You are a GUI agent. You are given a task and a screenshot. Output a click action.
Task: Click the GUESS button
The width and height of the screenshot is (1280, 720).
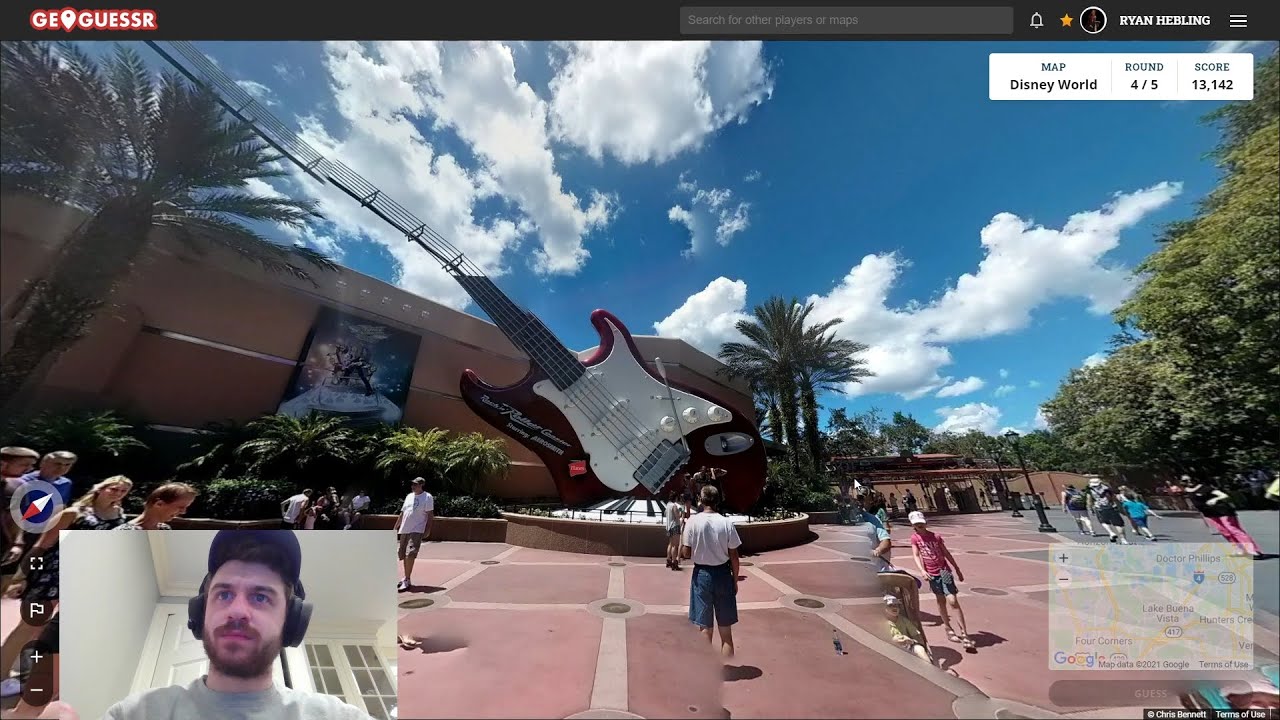tap(1150, 693)
